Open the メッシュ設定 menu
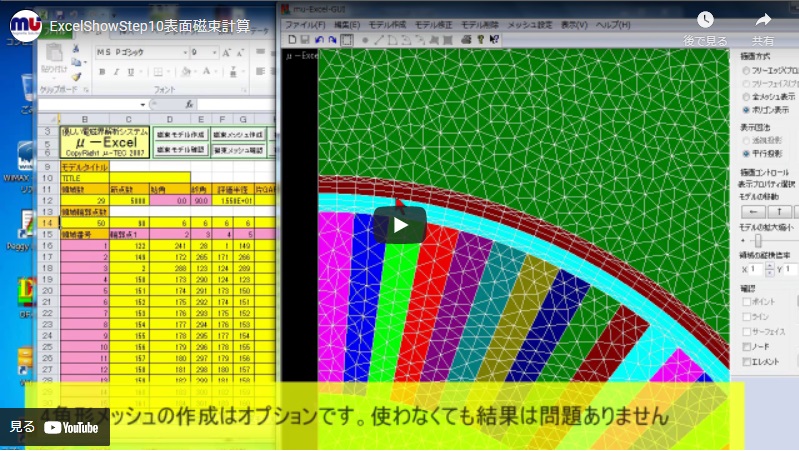Image resolution: width=799 pixels, height=451 pixels. pyautogui.click(x=530, y=24)
